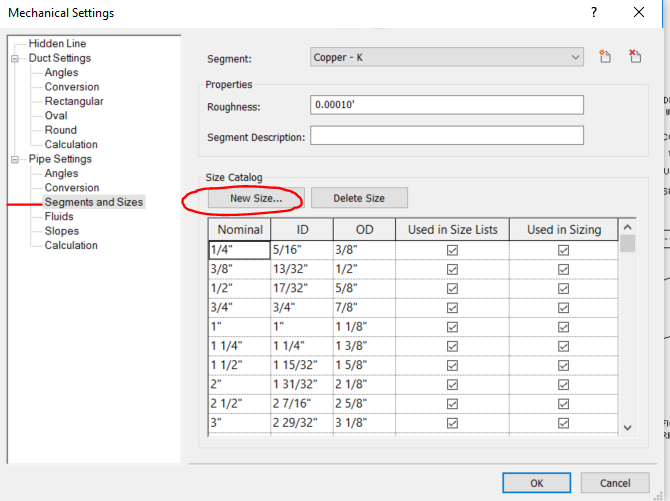
Task: Dismiss dialog with the Cancel button
Action: click(x=615, y=483)
